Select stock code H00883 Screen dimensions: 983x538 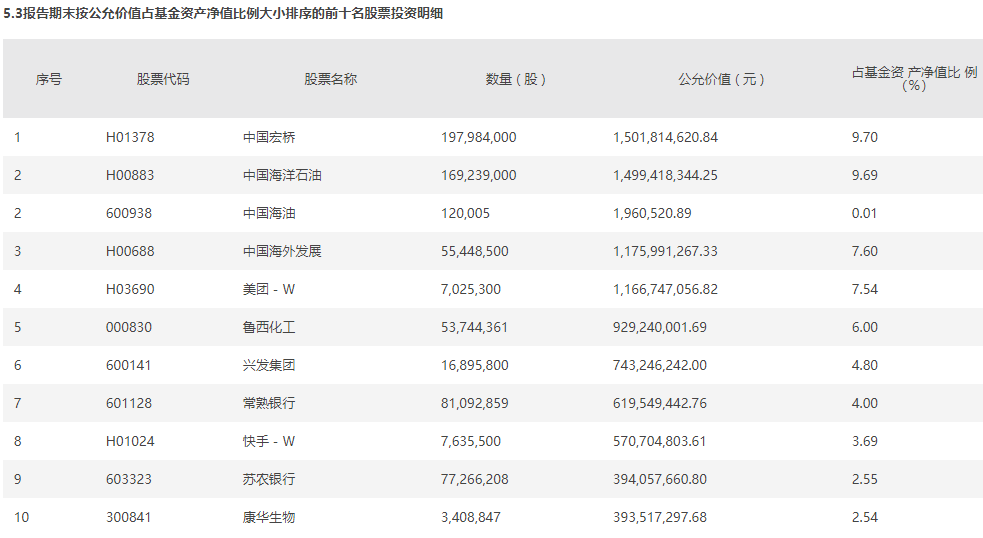(x=130, y=176)
